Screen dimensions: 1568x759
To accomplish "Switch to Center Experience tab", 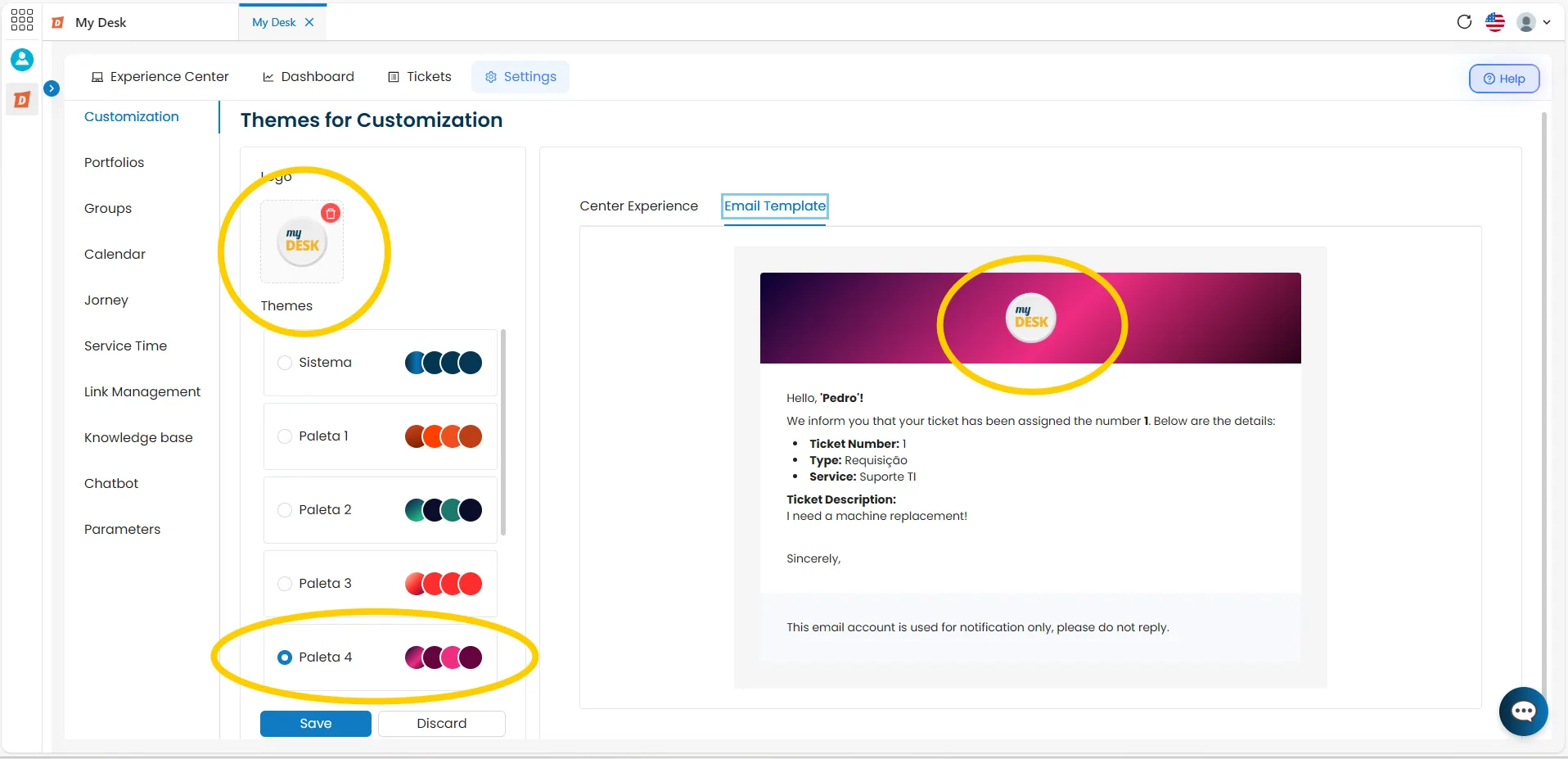I will coord(638,206).
